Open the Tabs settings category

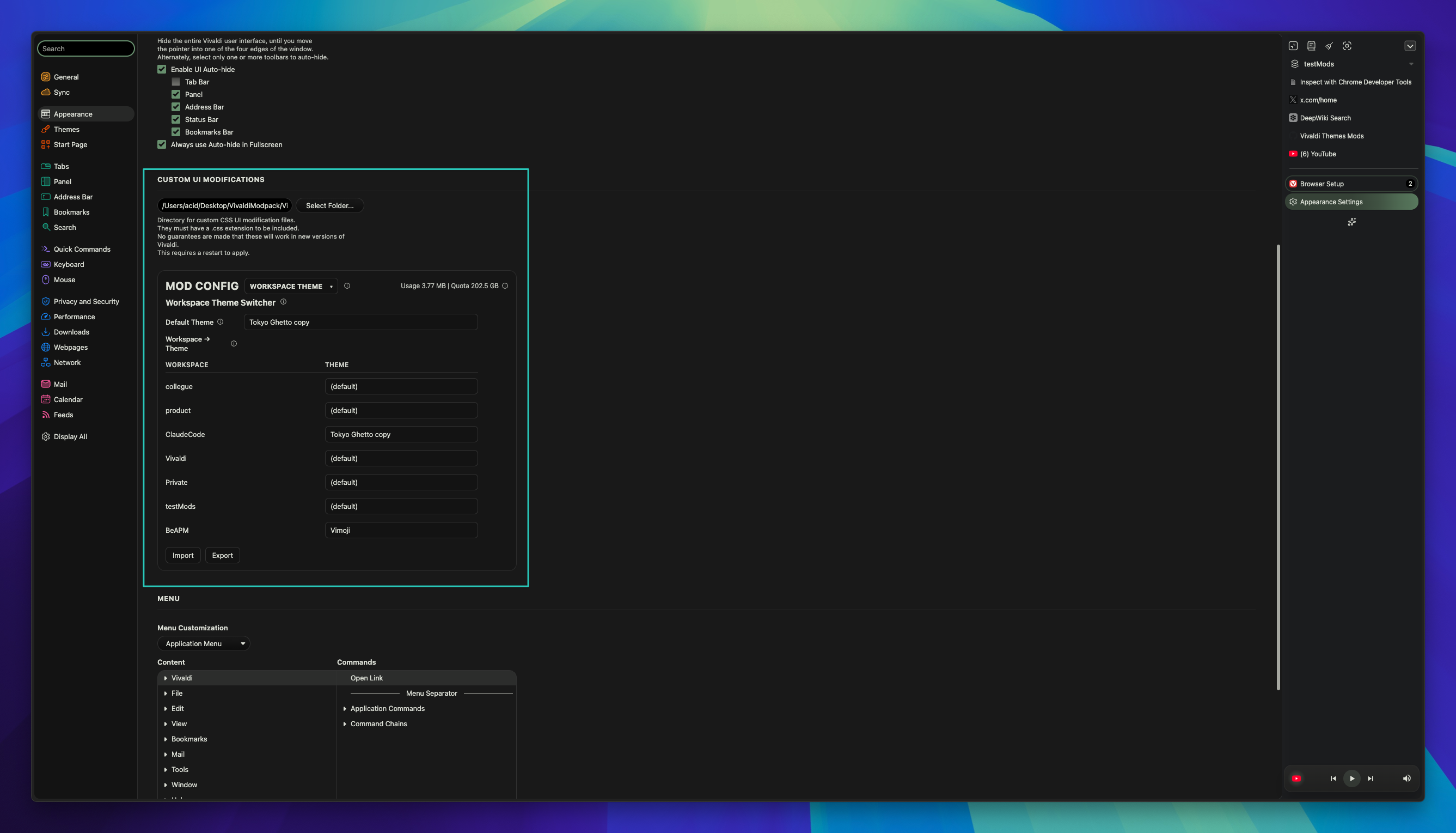pyautogui.click(x=85, y=167)
